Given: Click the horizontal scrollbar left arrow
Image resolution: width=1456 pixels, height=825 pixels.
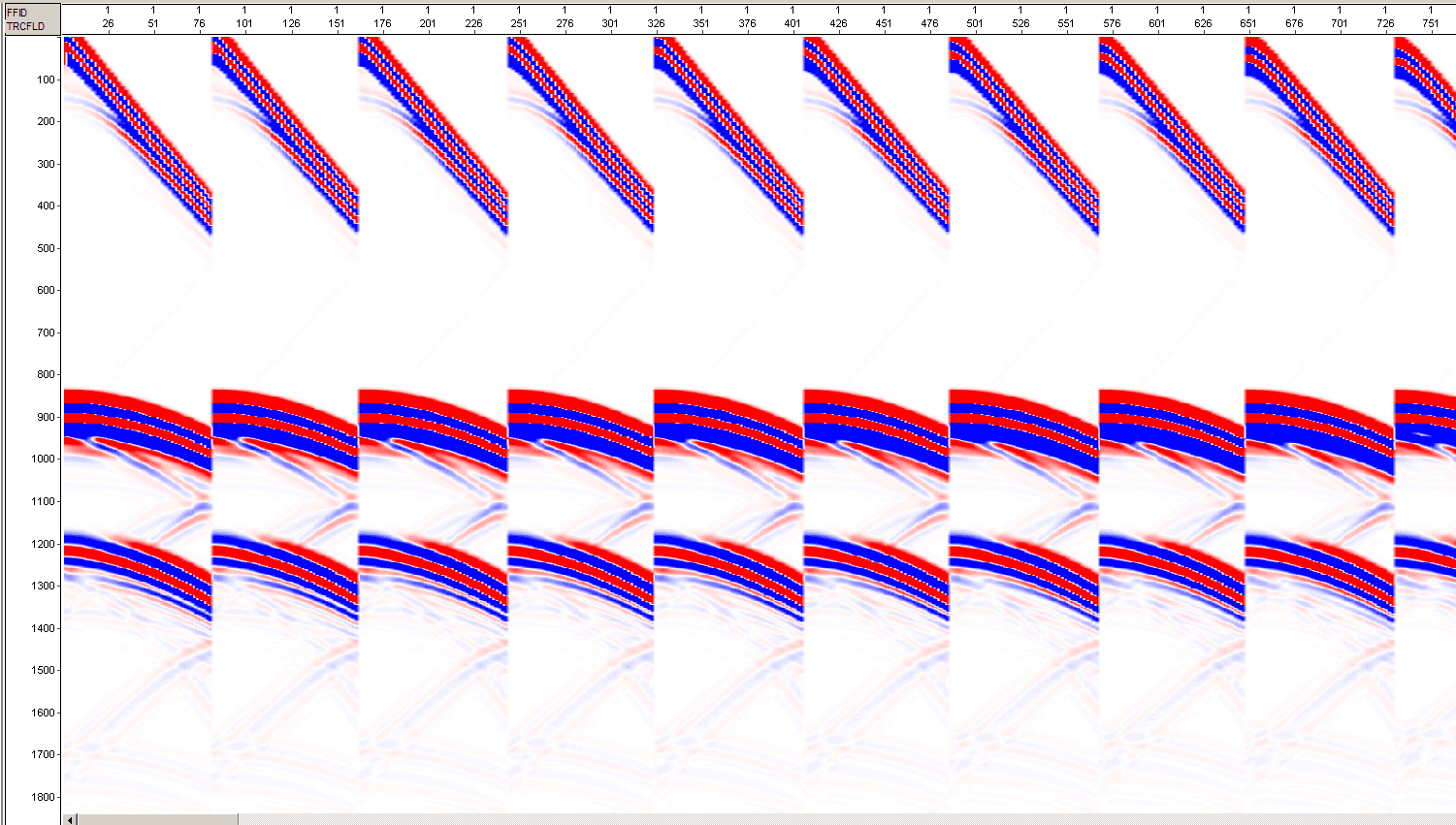Looking at the screenshot, I should coord(70,819).
